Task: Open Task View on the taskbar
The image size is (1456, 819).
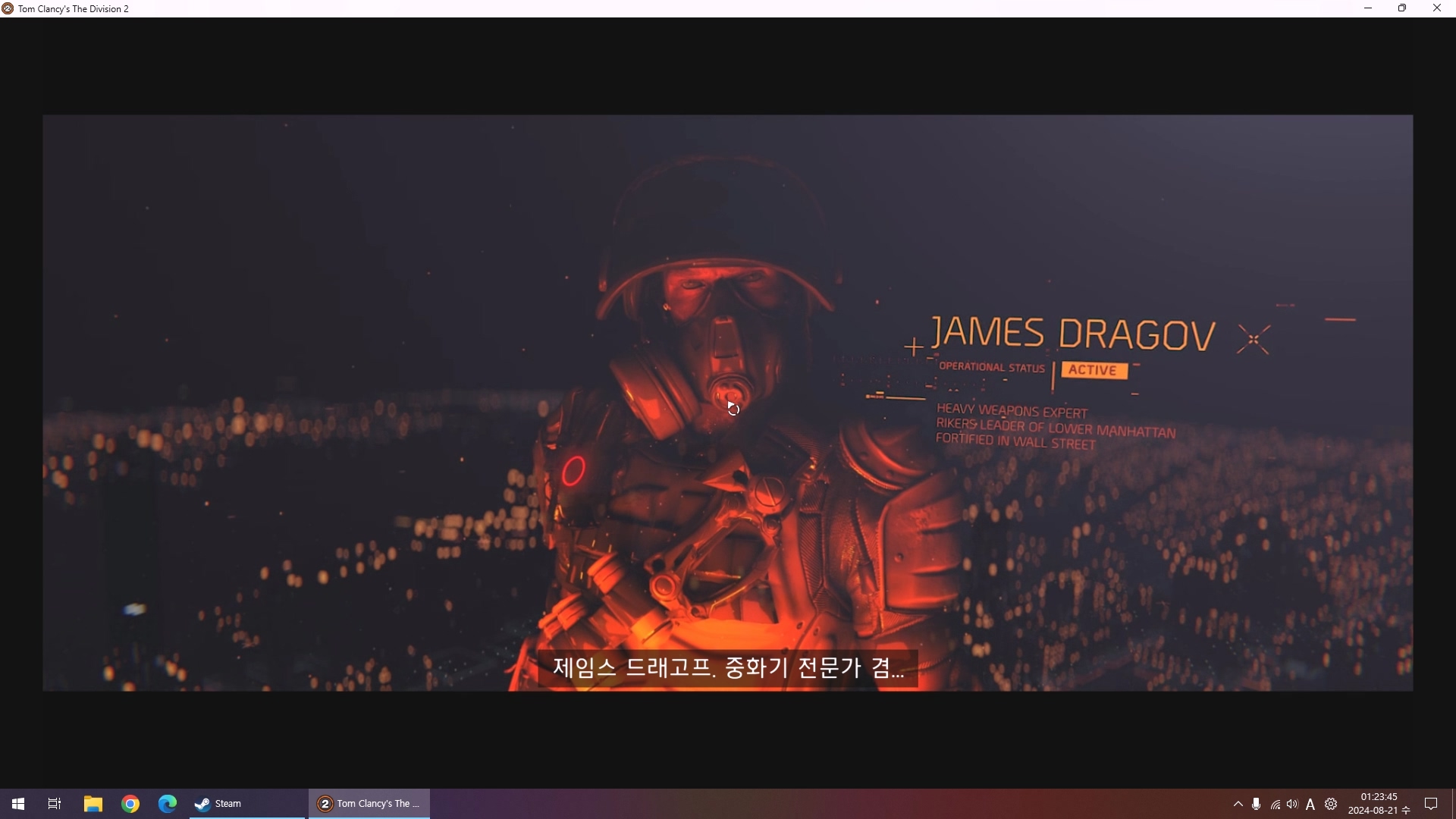Action: coord(55,804)
